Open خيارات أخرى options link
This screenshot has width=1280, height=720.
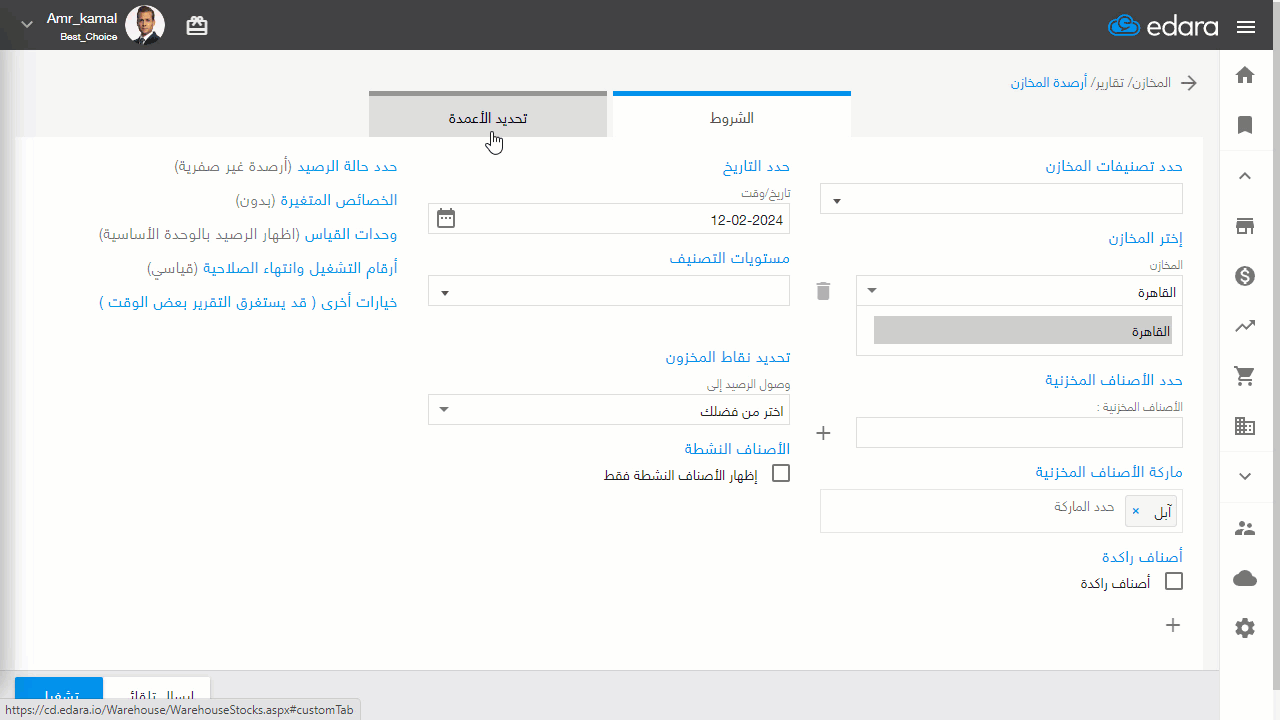[x=249, y=301]
